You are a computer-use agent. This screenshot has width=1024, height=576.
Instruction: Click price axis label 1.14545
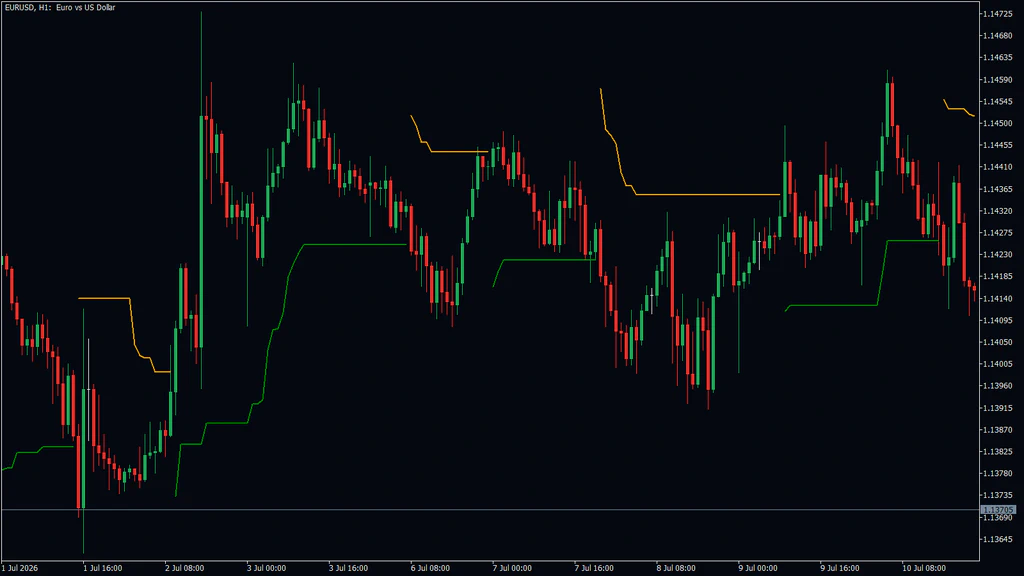(998, 101)
